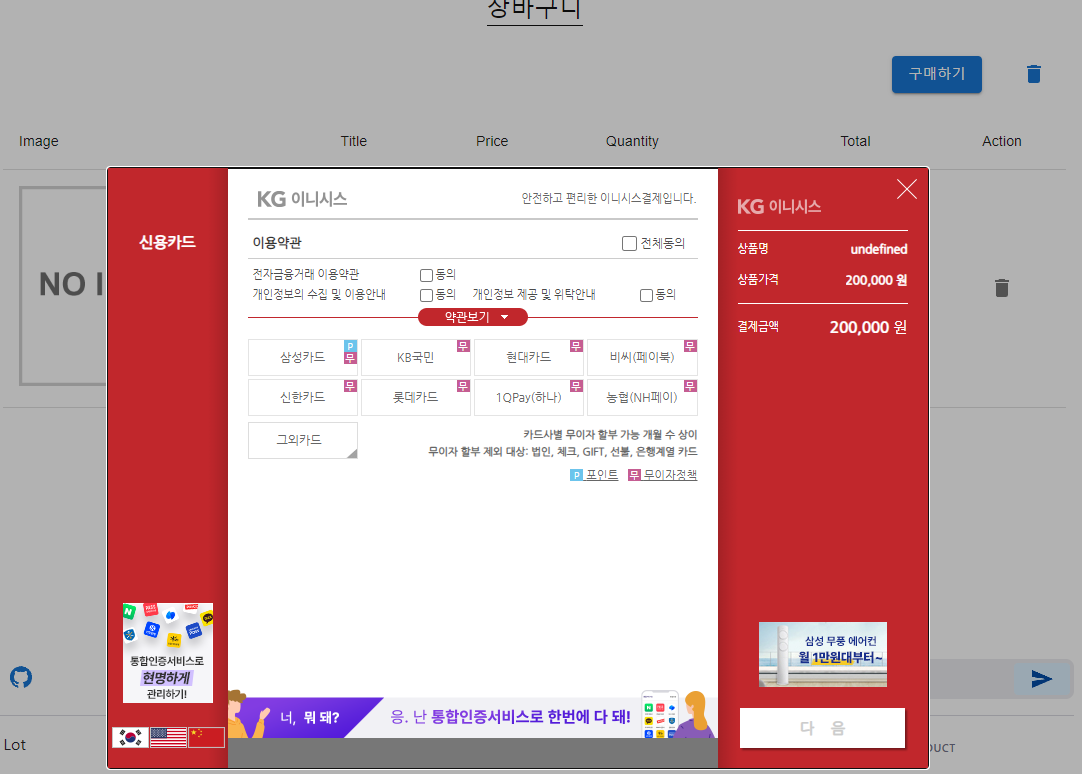The height and width of the screenshot is (774, 1082).
Task: Click the 구매하기 purchase button
Action: point(936,74)
